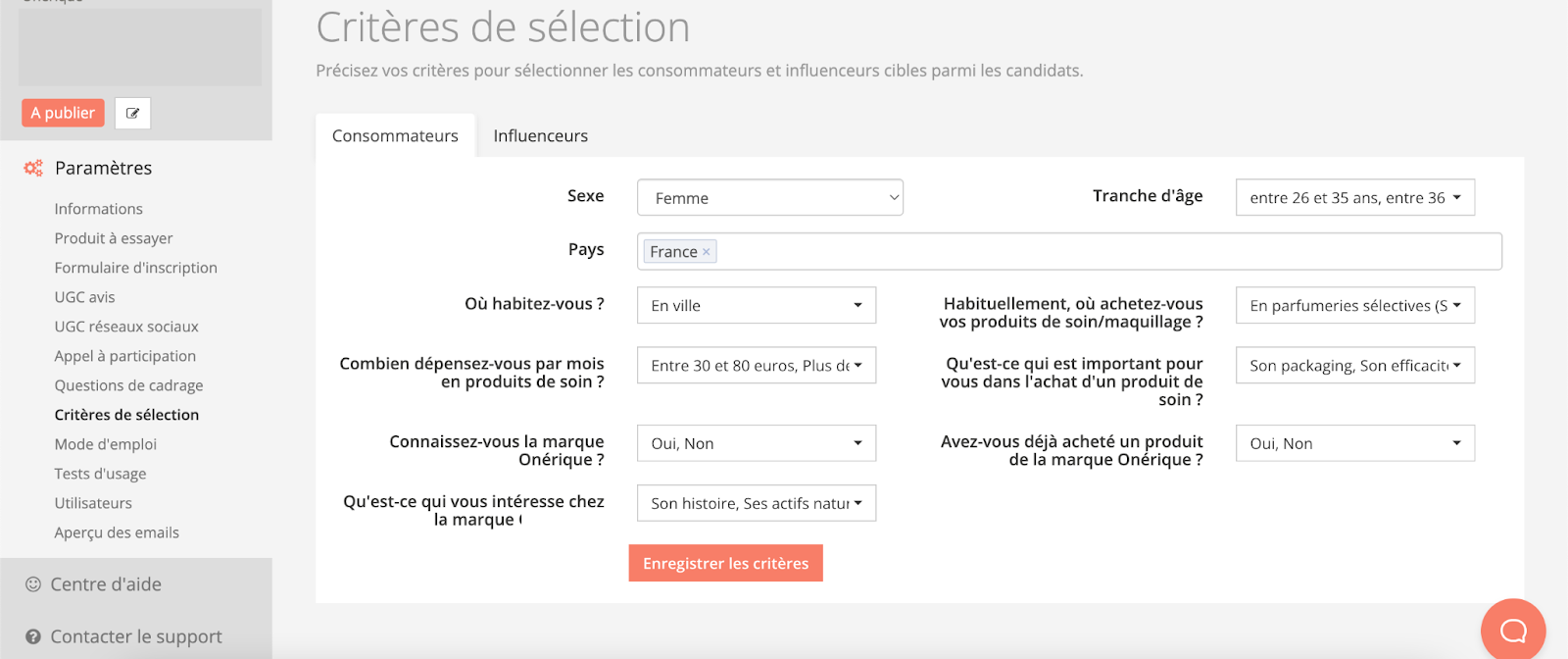Click the Paramètres gear icon

click(33, 169)
